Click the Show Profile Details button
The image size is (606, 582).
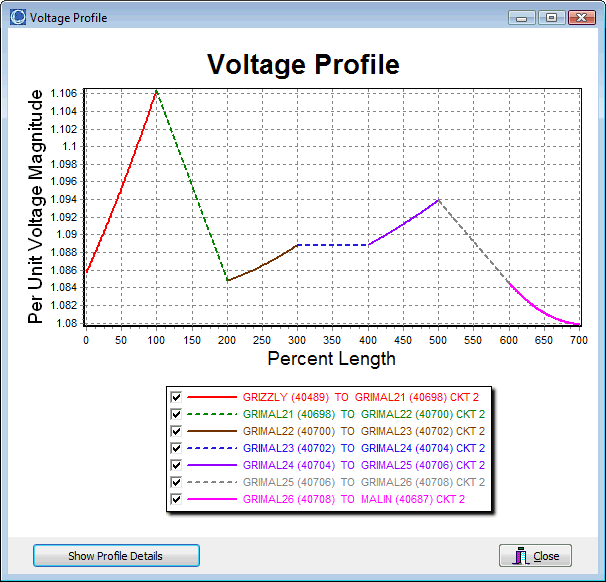116,556
